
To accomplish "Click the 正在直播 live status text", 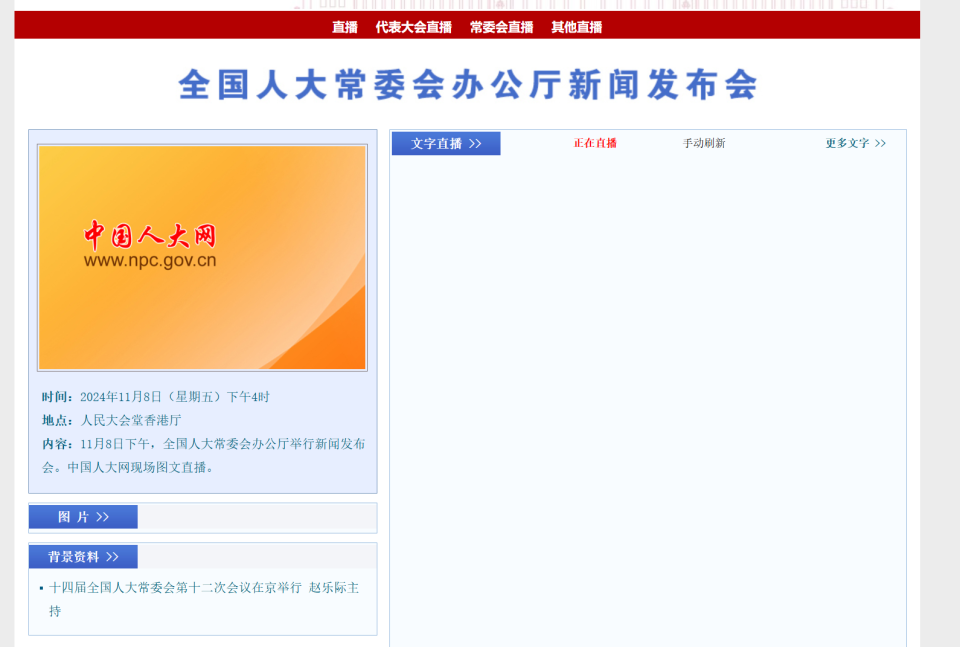I will (x=594, y=143).
